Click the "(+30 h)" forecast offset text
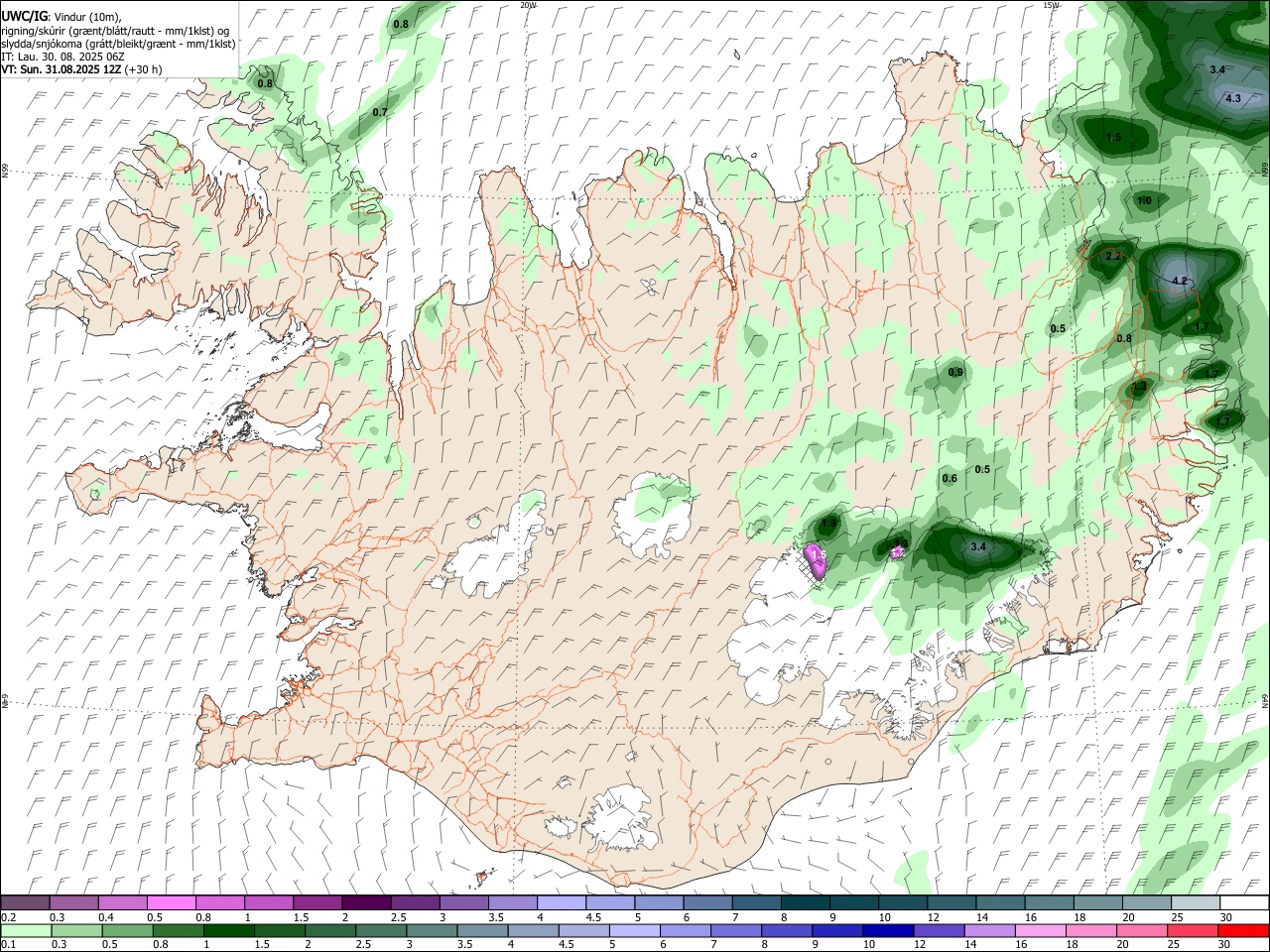This screenshot has height=952, width=1270. (144, 69)
